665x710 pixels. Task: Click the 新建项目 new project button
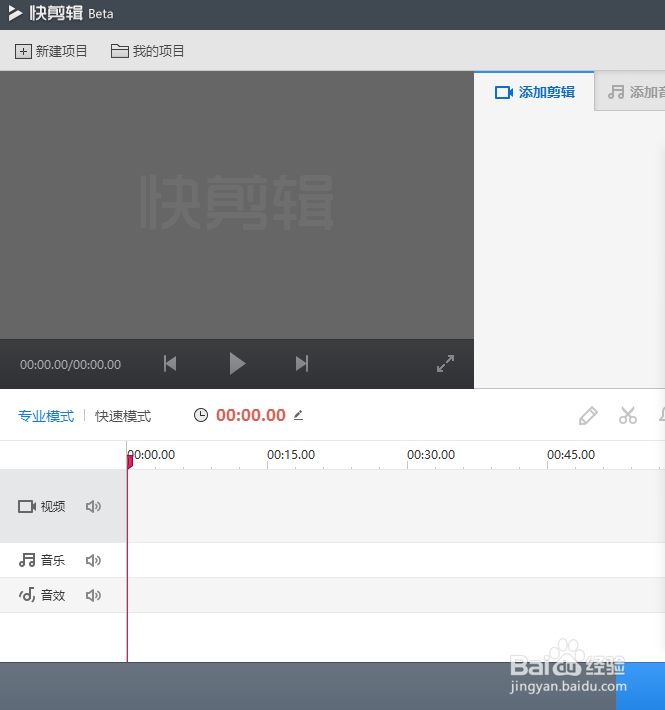coord(51,51)
